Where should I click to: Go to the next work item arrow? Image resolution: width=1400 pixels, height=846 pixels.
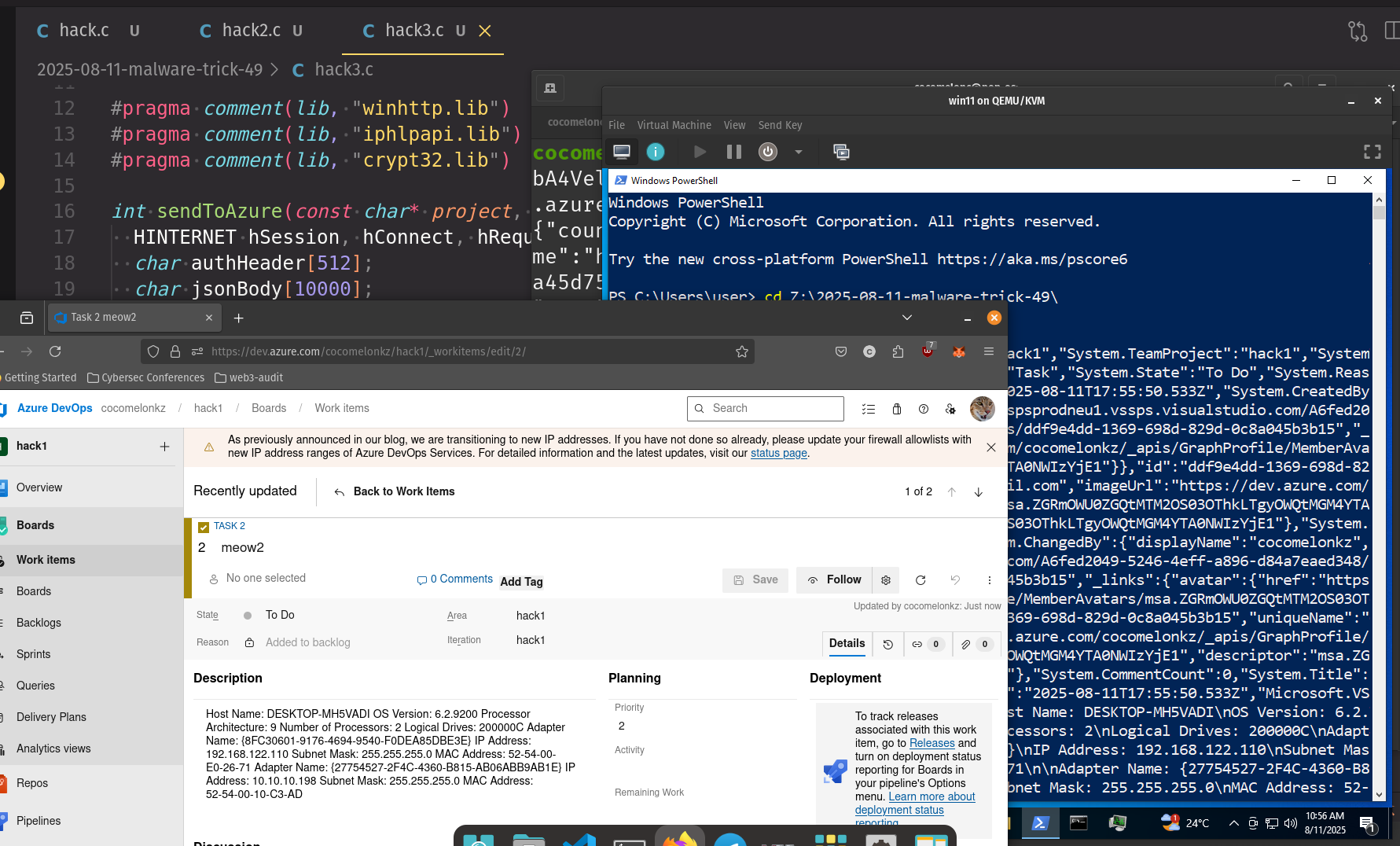click(979, 492)
